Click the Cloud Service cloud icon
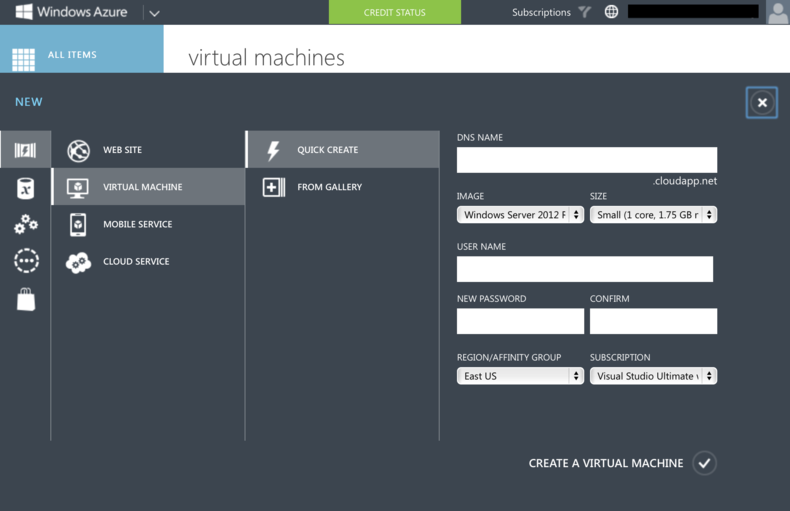The width and height of the screenshot is (790, 511). click(x=78, y=262)
